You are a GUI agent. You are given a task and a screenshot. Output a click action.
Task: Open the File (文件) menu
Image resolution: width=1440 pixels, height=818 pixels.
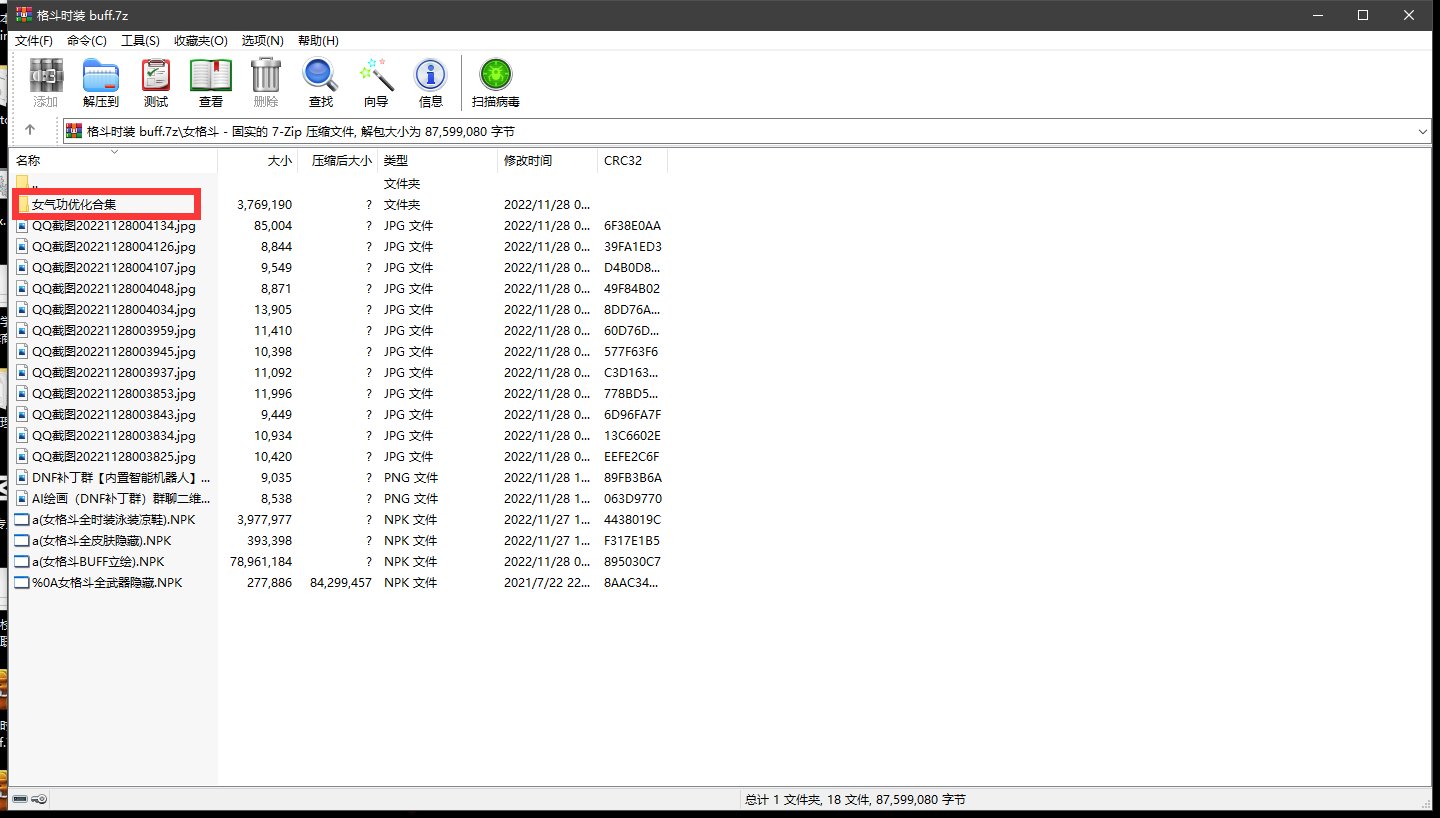[33, 41]
